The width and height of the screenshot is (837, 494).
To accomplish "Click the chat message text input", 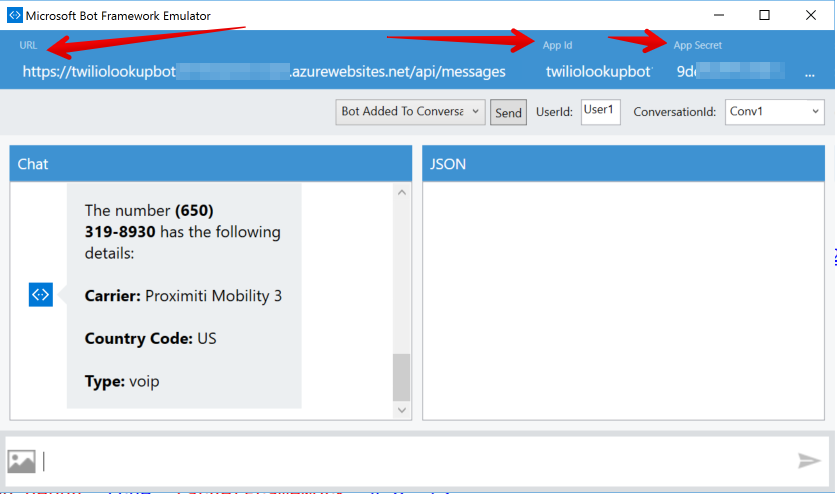I will pos(416,461).
